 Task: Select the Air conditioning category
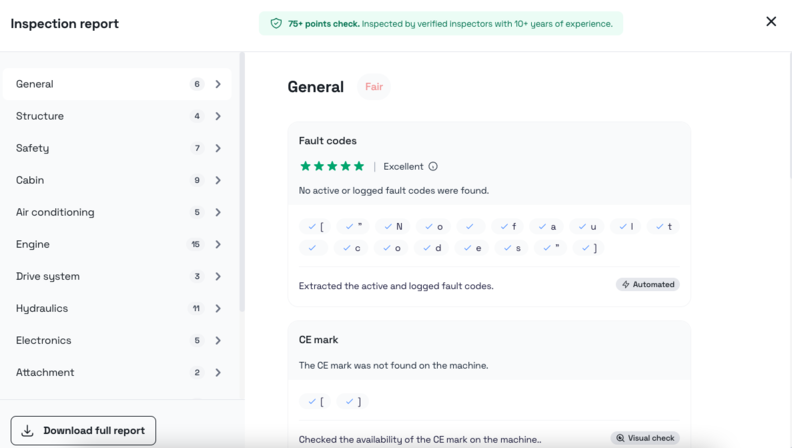(x=55, y=212)
